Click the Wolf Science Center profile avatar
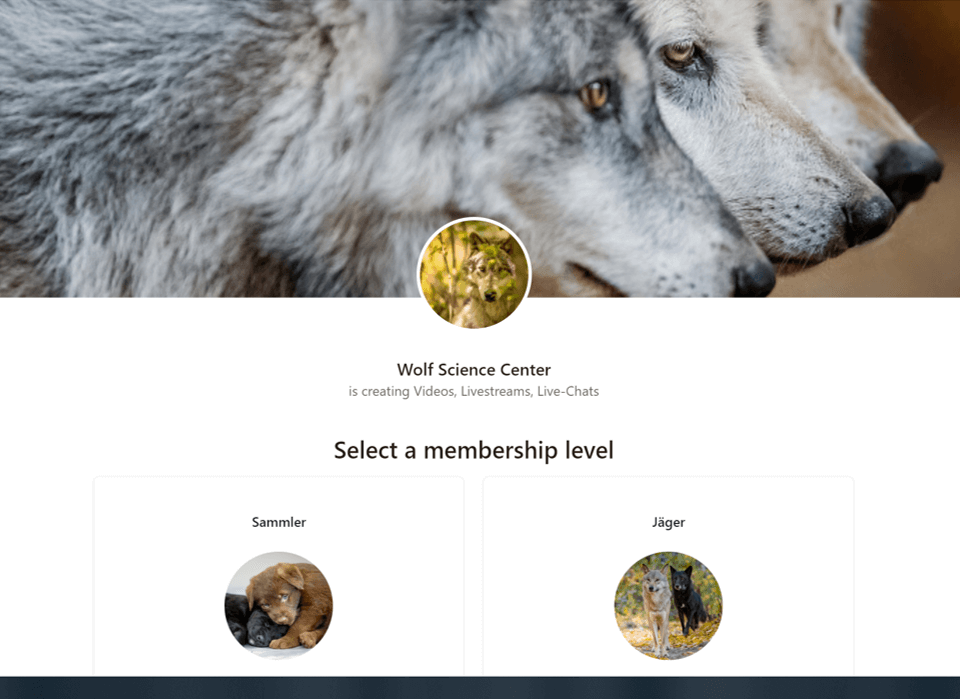 (474, 274)
